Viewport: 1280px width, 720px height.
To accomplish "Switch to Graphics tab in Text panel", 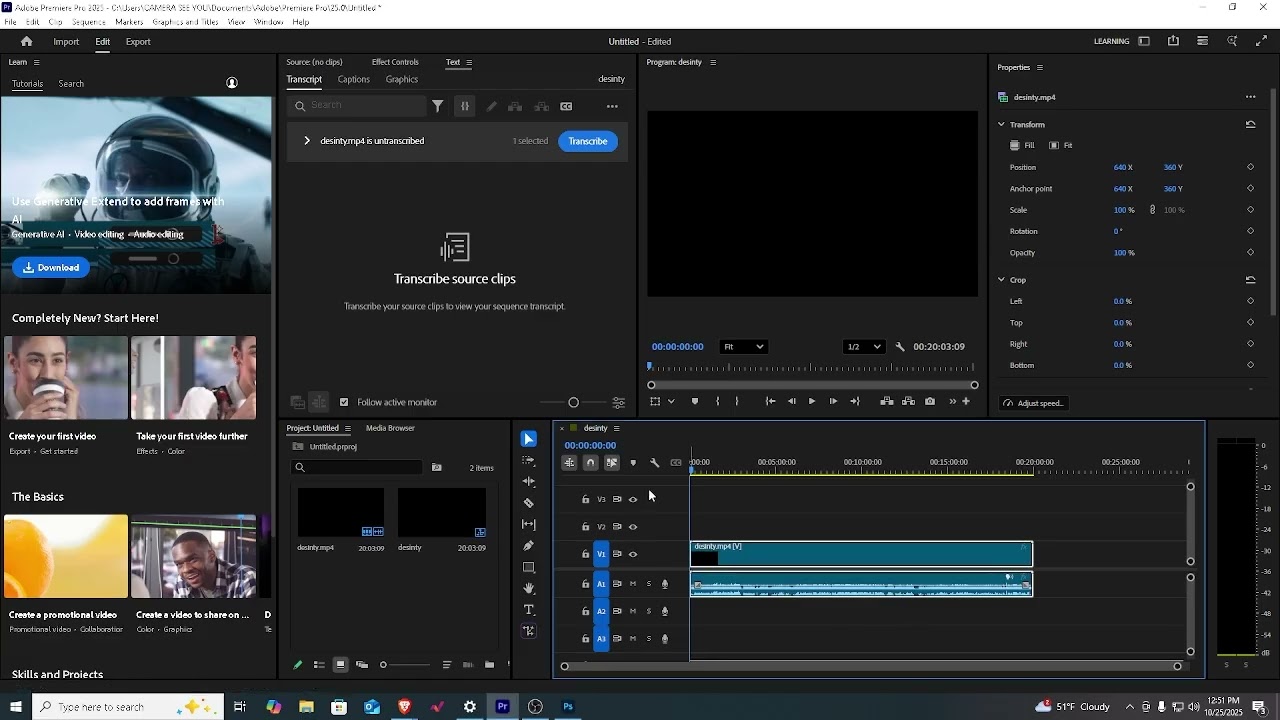I will (401, 79).
